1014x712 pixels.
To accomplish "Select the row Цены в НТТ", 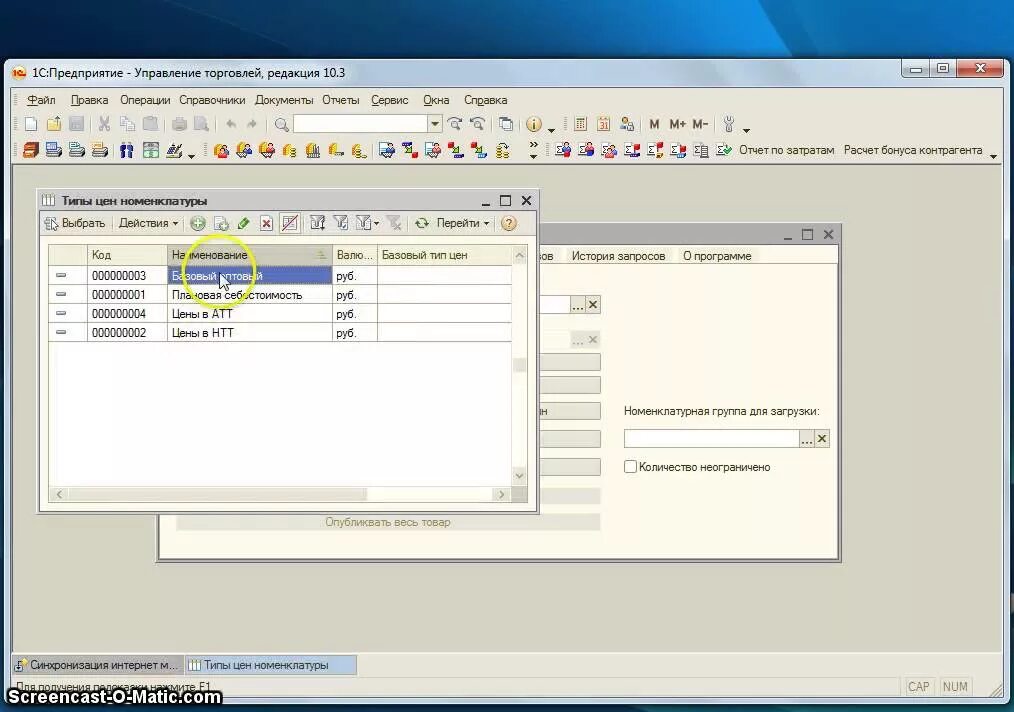I will (279, 332).
